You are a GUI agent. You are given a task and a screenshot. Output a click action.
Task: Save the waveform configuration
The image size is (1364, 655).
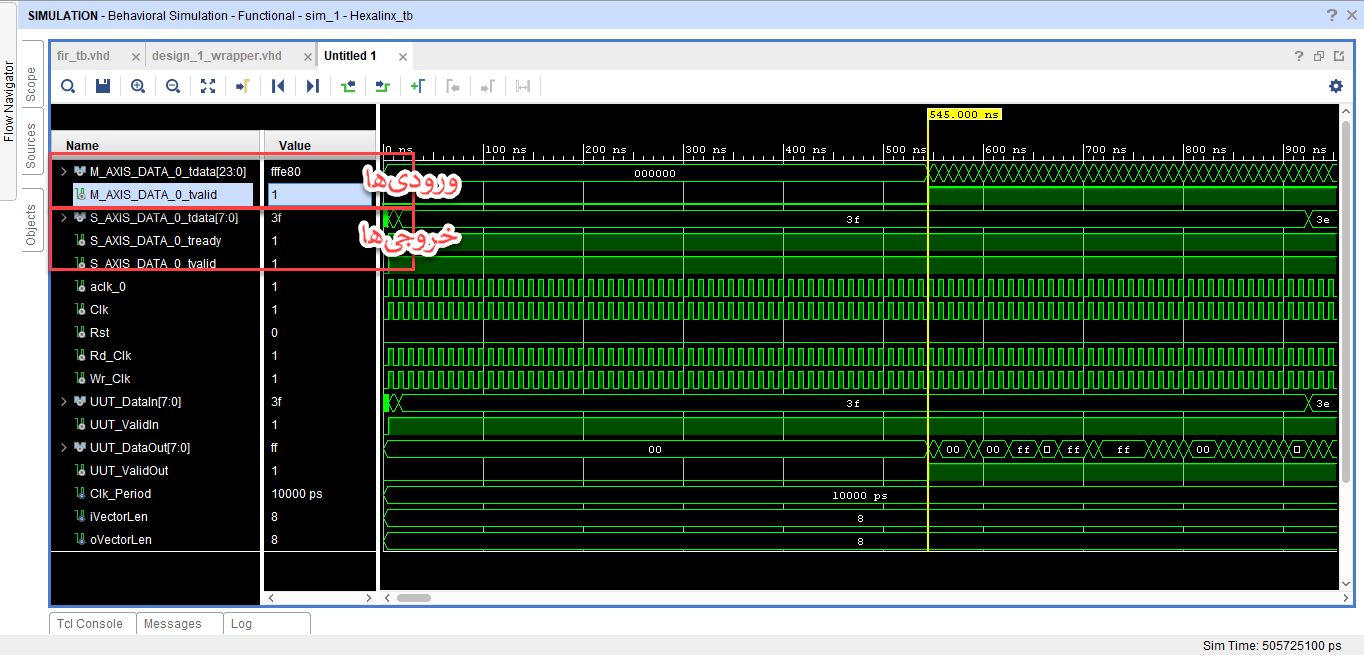103,87
